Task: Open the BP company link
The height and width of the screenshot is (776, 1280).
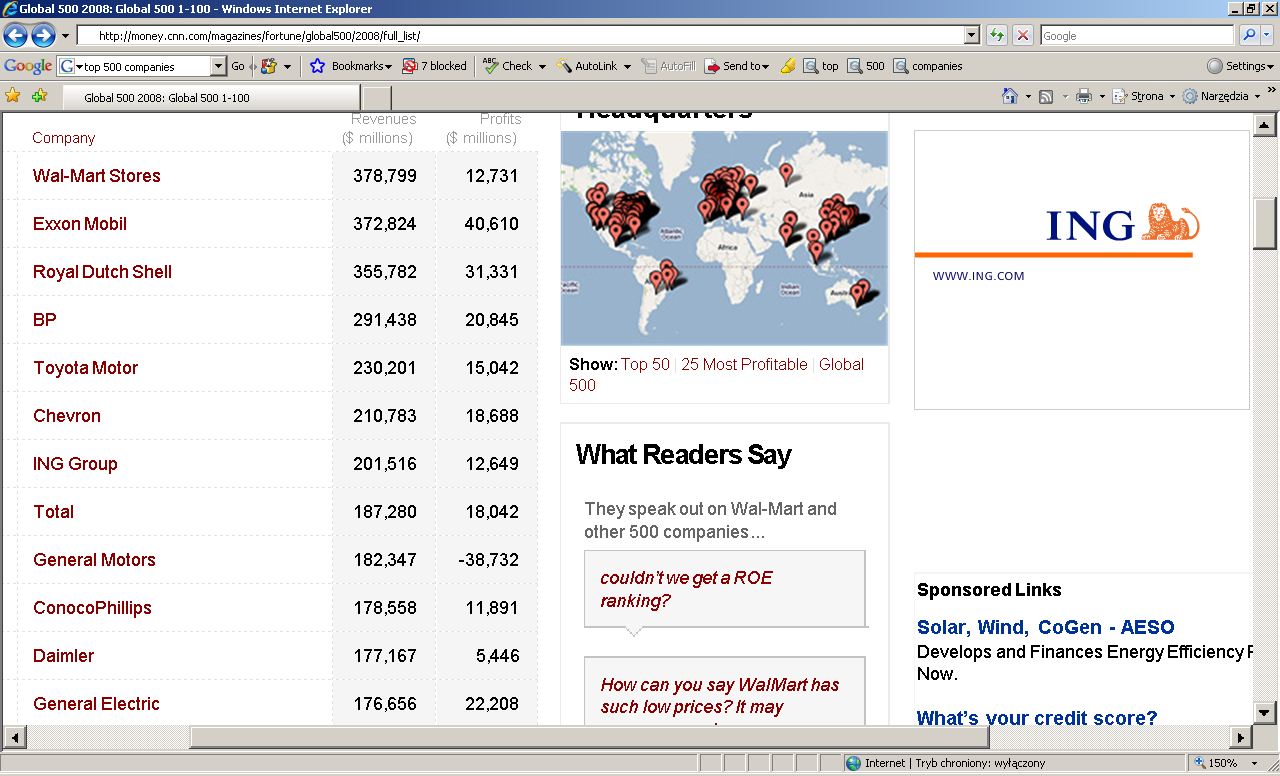Action: click(x=45, y=320)
